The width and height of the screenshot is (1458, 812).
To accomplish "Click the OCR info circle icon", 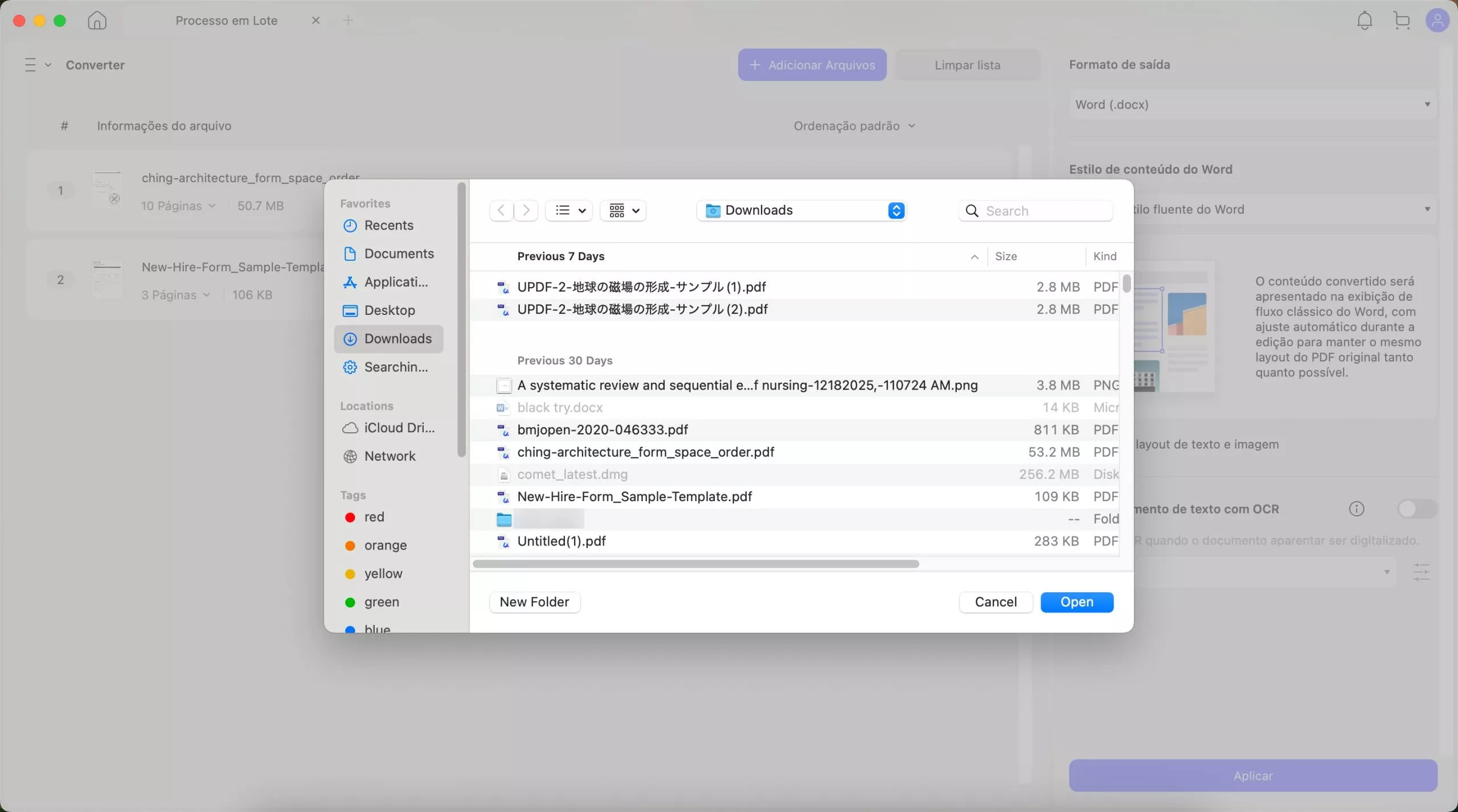I will point(1357,508).
